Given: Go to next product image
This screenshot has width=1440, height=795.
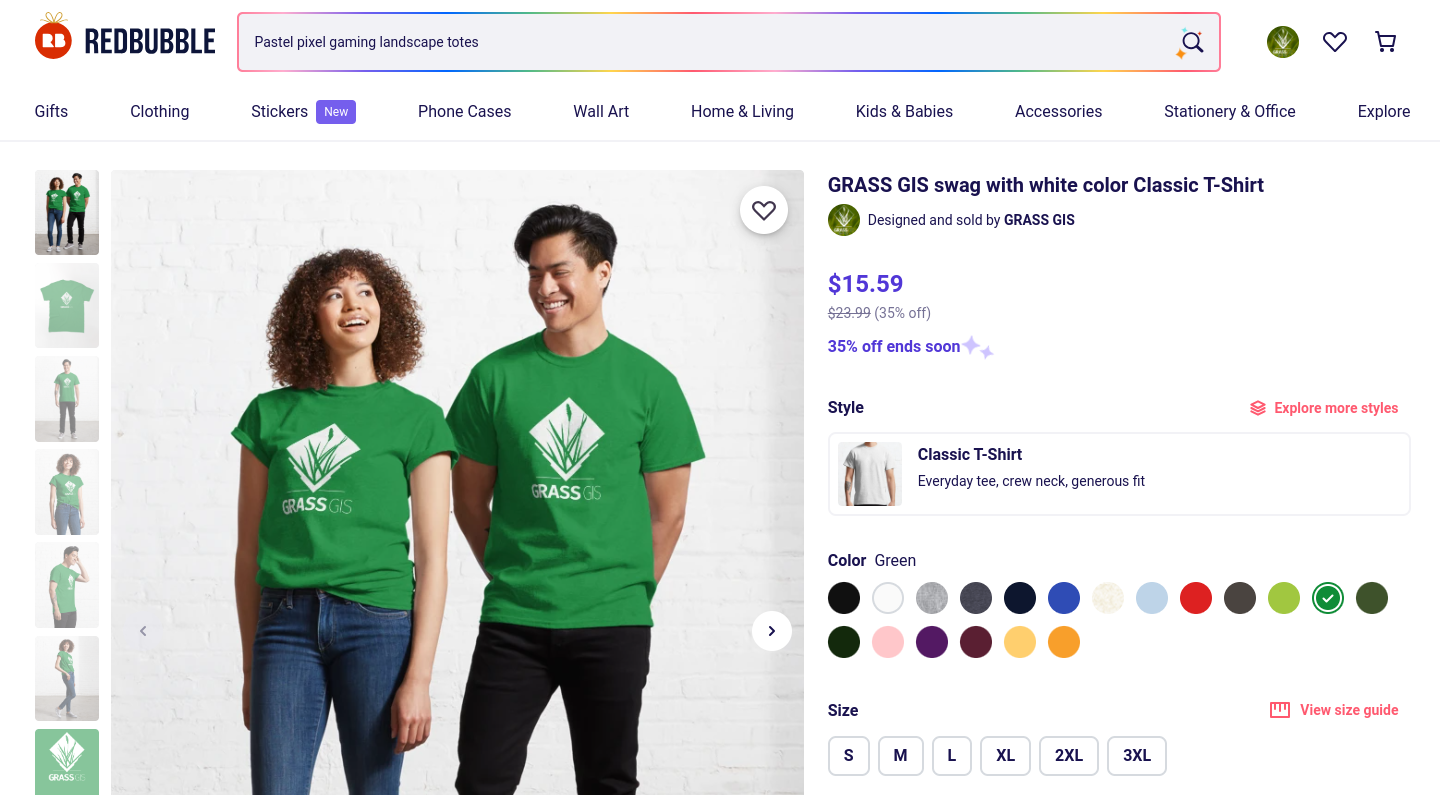Looking at the screenshot, I should (771, 631).
